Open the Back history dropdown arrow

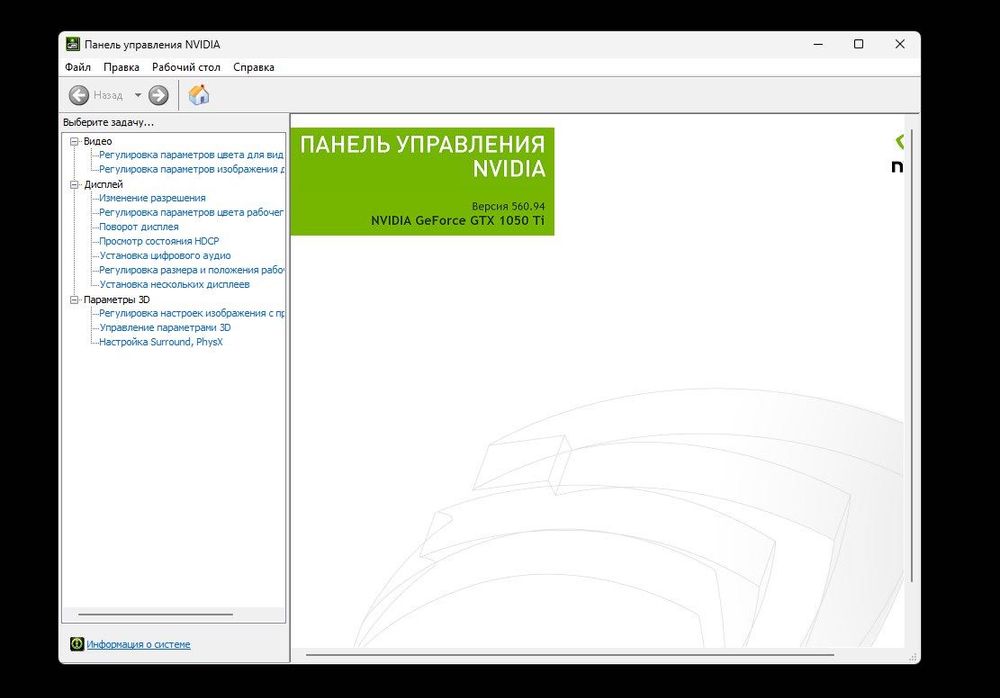(x=138, y=96)
